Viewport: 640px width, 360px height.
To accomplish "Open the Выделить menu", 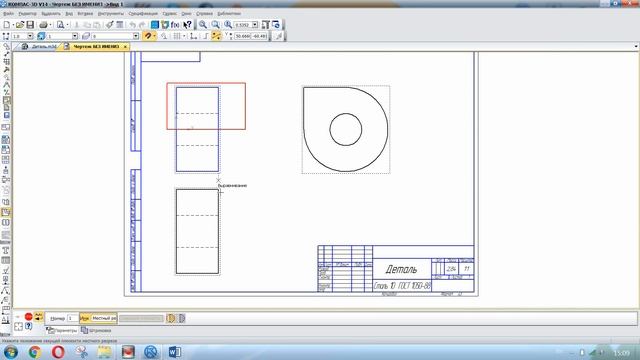I will point(51,13).
